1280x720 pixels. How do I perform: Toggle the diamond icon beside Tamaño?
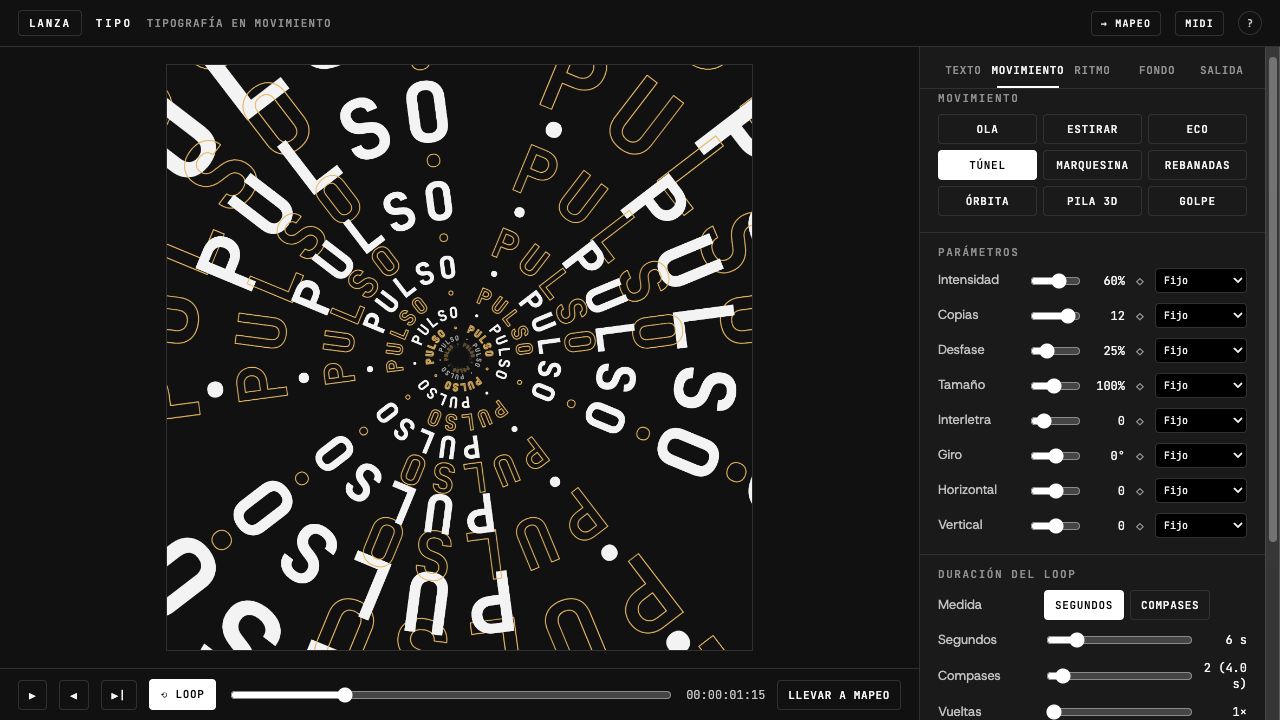1140,387
